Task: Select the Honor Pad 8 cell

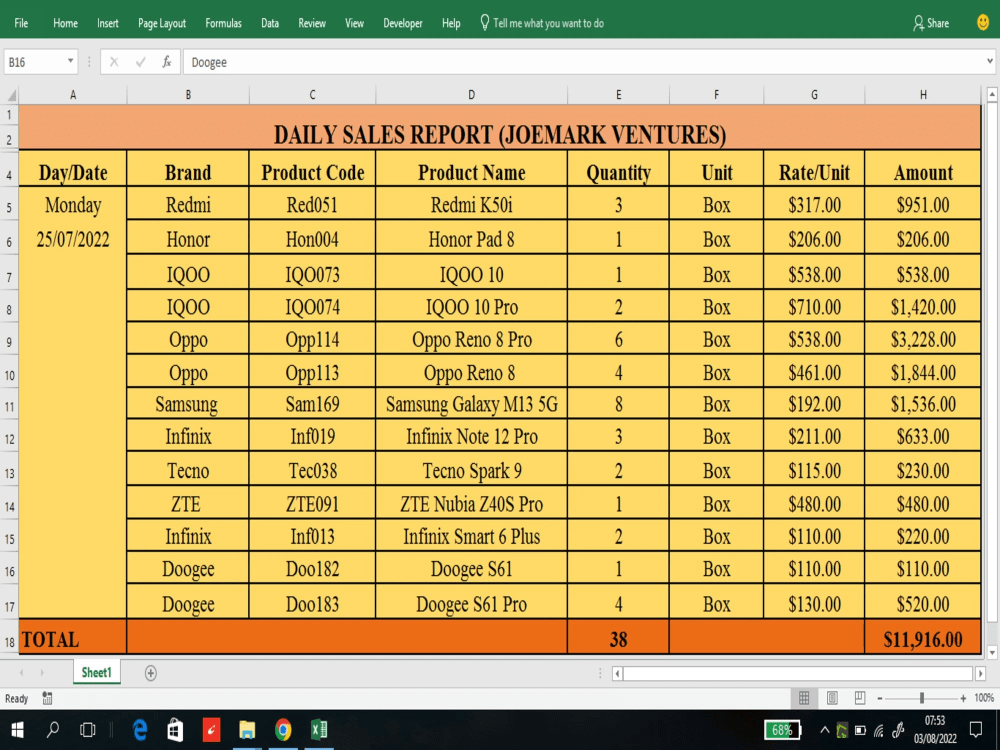Action: [x=471, y=239]
